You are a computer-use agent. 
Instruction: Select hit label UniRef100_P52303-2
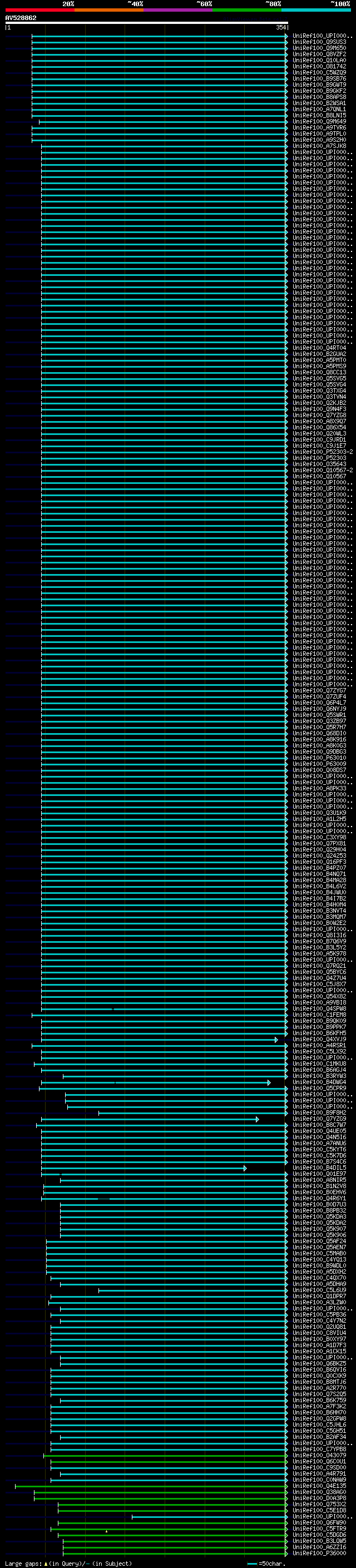[323, 451]
